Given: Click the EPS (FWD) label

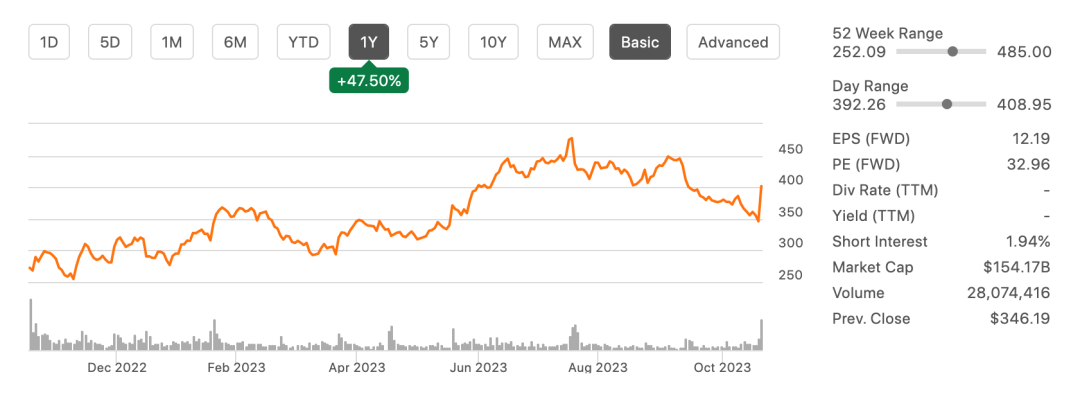Looking at the screenshot, I should [x=871, y=139].
